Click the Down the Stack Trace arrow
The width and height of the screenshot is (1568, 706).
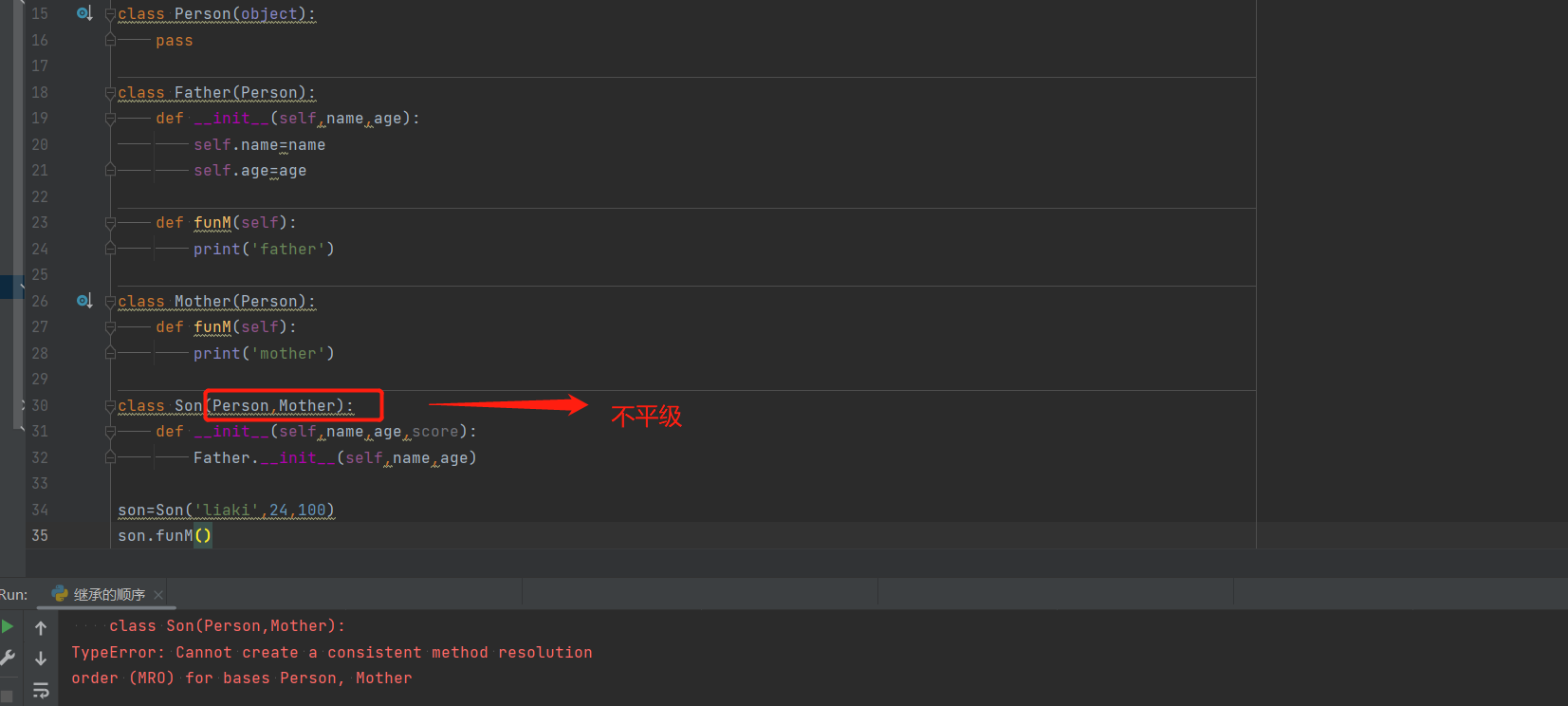point(41,659)
